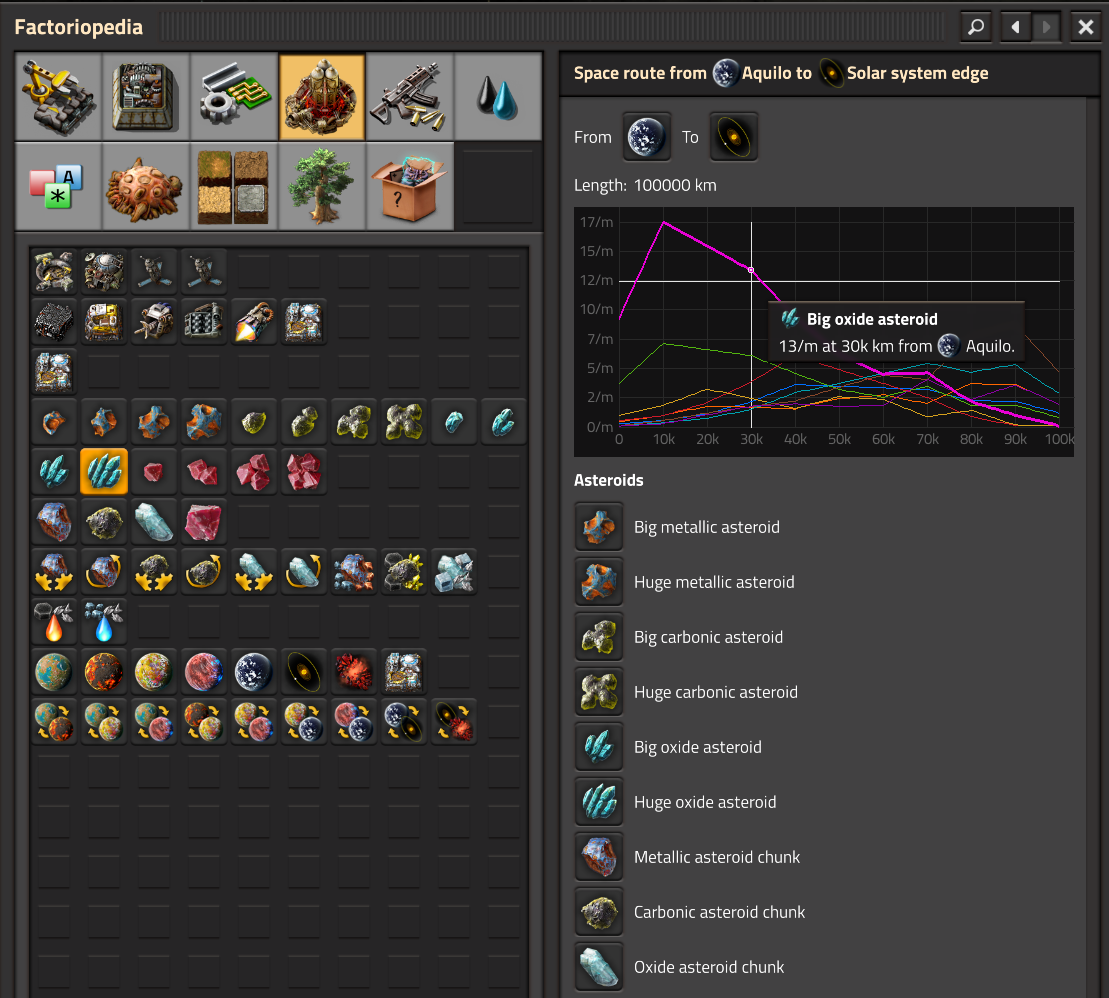Select the asteroid collector icon in grid
Viewport: 1109px width, 998px height.
pyautogui.click(x=154, y=321)
